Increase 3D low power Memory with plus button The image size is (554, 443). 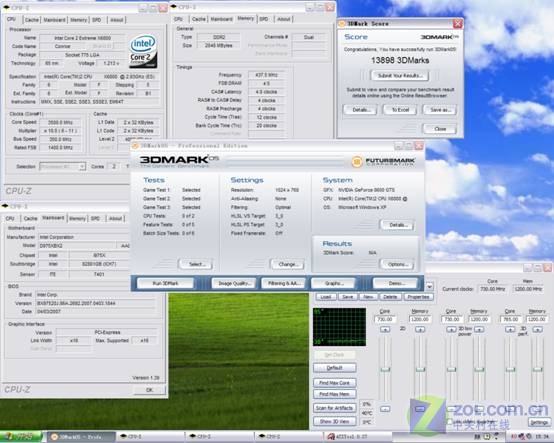pyautogui.click(x=479, y=329)
